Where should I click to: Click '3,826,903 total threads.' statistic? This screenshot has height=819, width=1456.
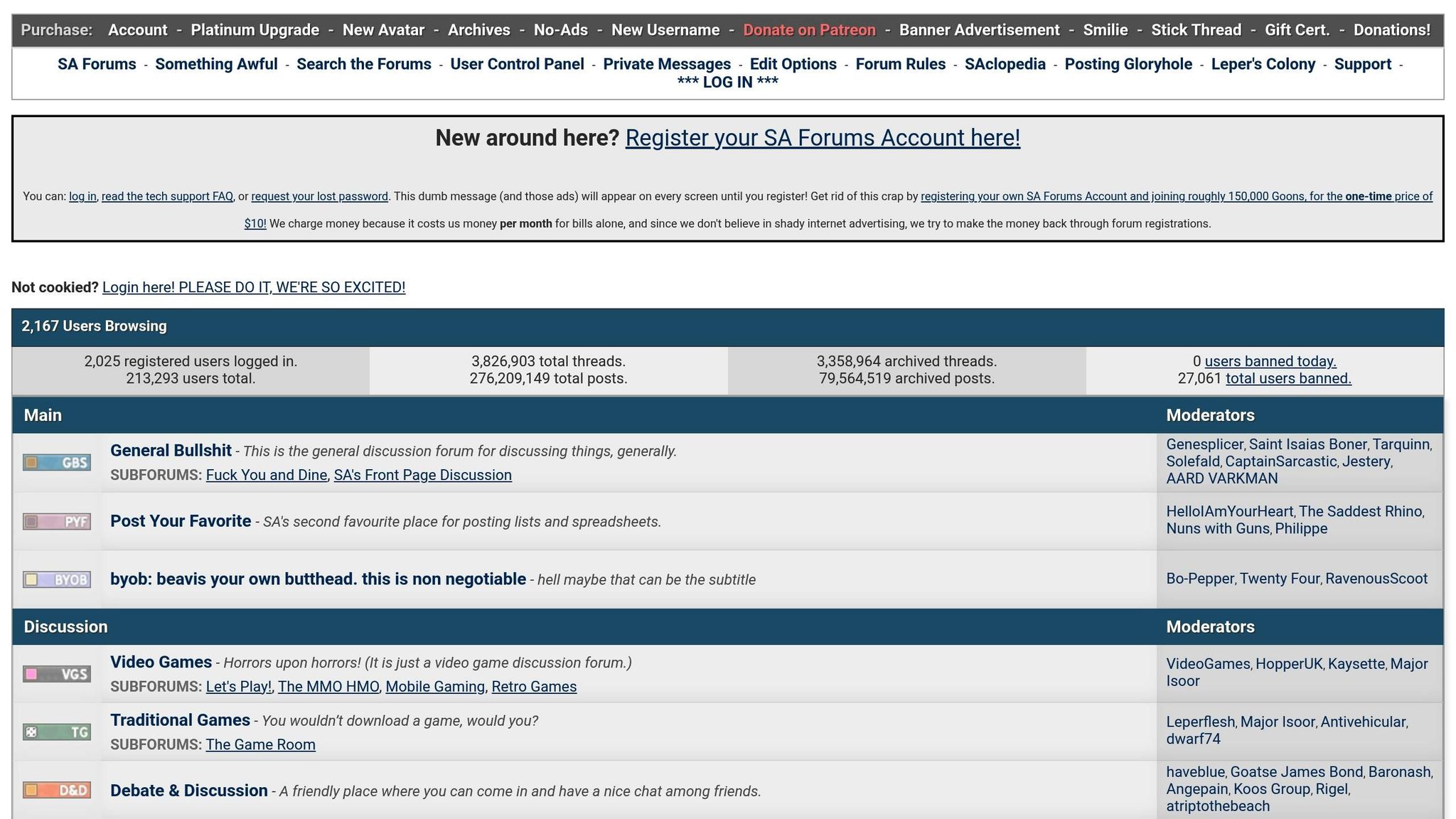tap(548, 361)
